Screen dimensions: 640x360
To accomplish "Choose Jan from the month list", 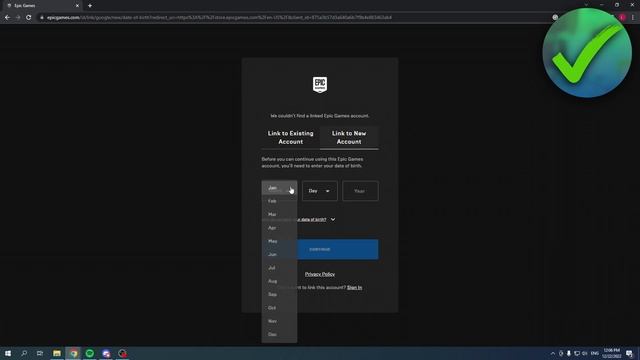I will click(279, 188).
